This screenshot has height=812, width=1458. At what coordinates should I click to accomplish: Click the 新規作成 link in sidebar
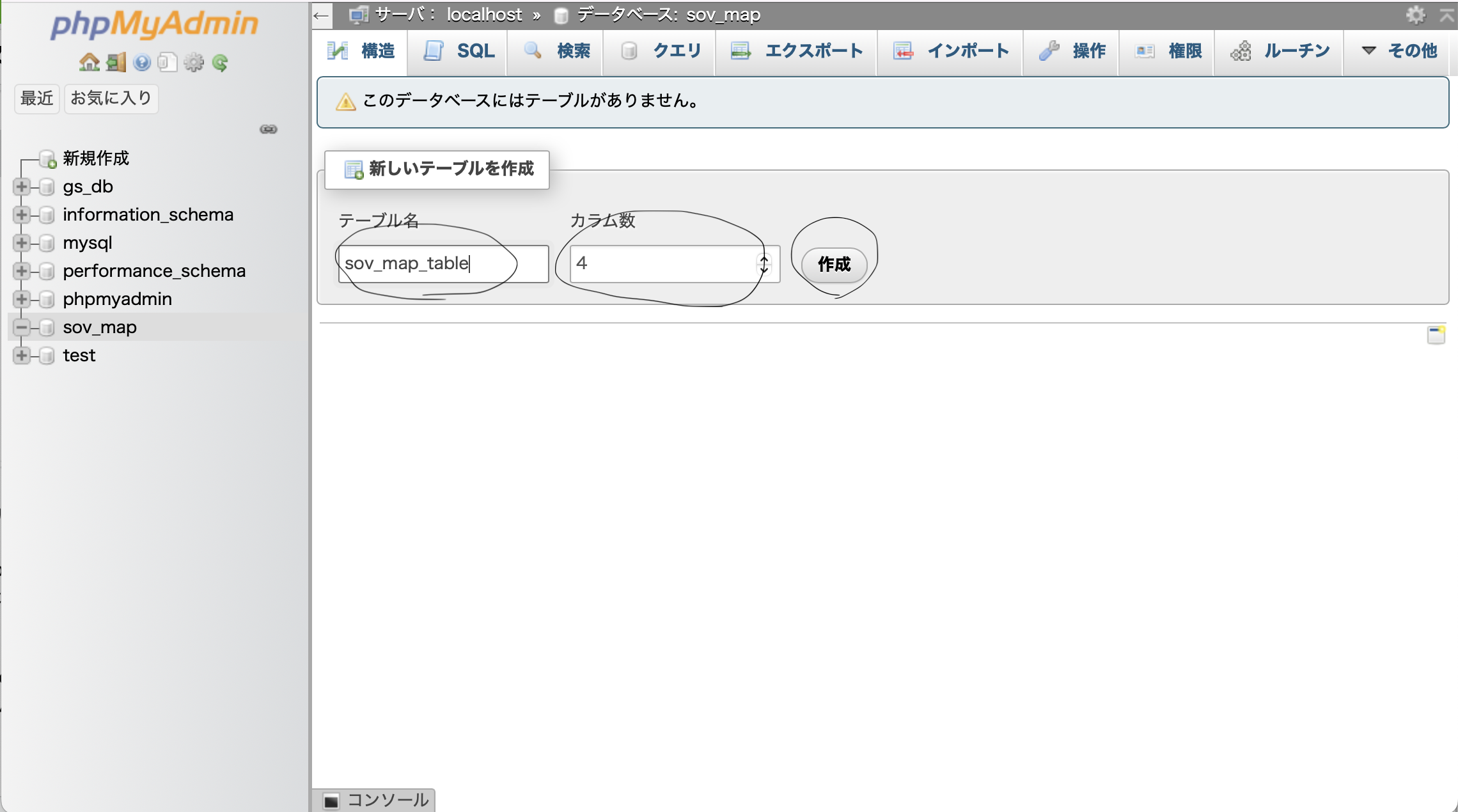[x=96, y=159]
